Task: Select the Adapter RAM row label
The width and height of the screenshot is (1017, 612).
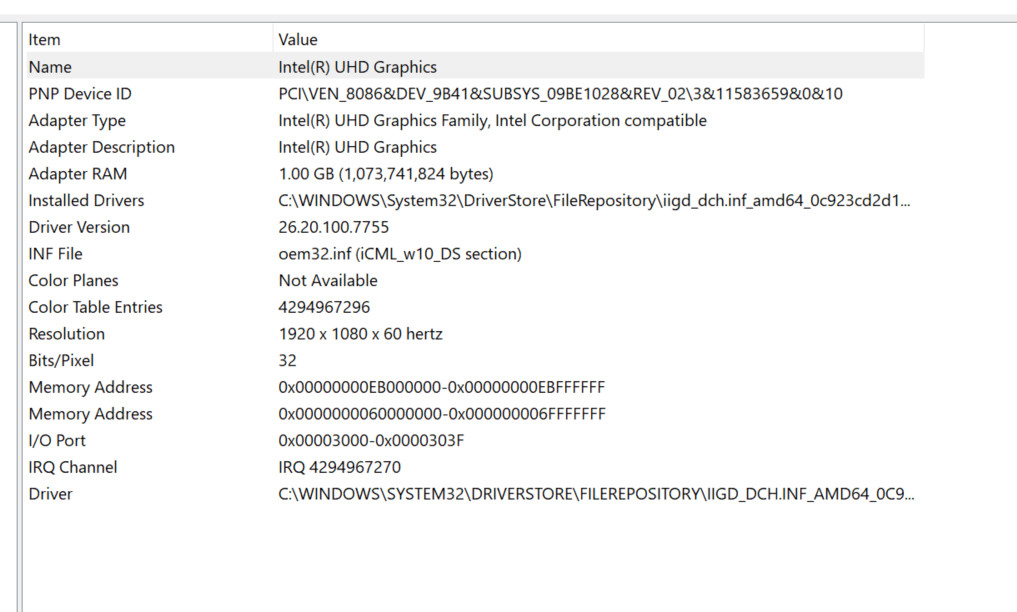Action: (78, 174)
